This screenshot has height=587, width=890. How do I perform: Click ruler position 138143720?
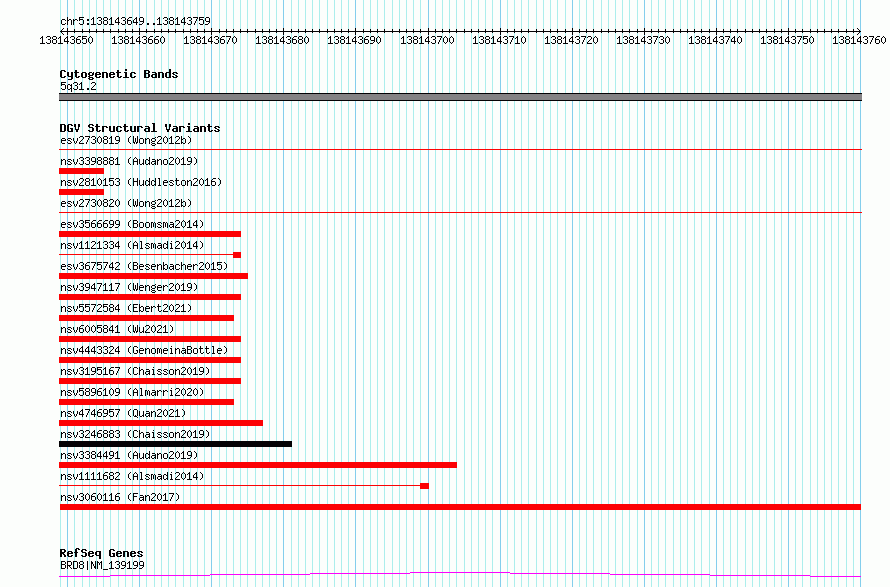tap(572, 40)
